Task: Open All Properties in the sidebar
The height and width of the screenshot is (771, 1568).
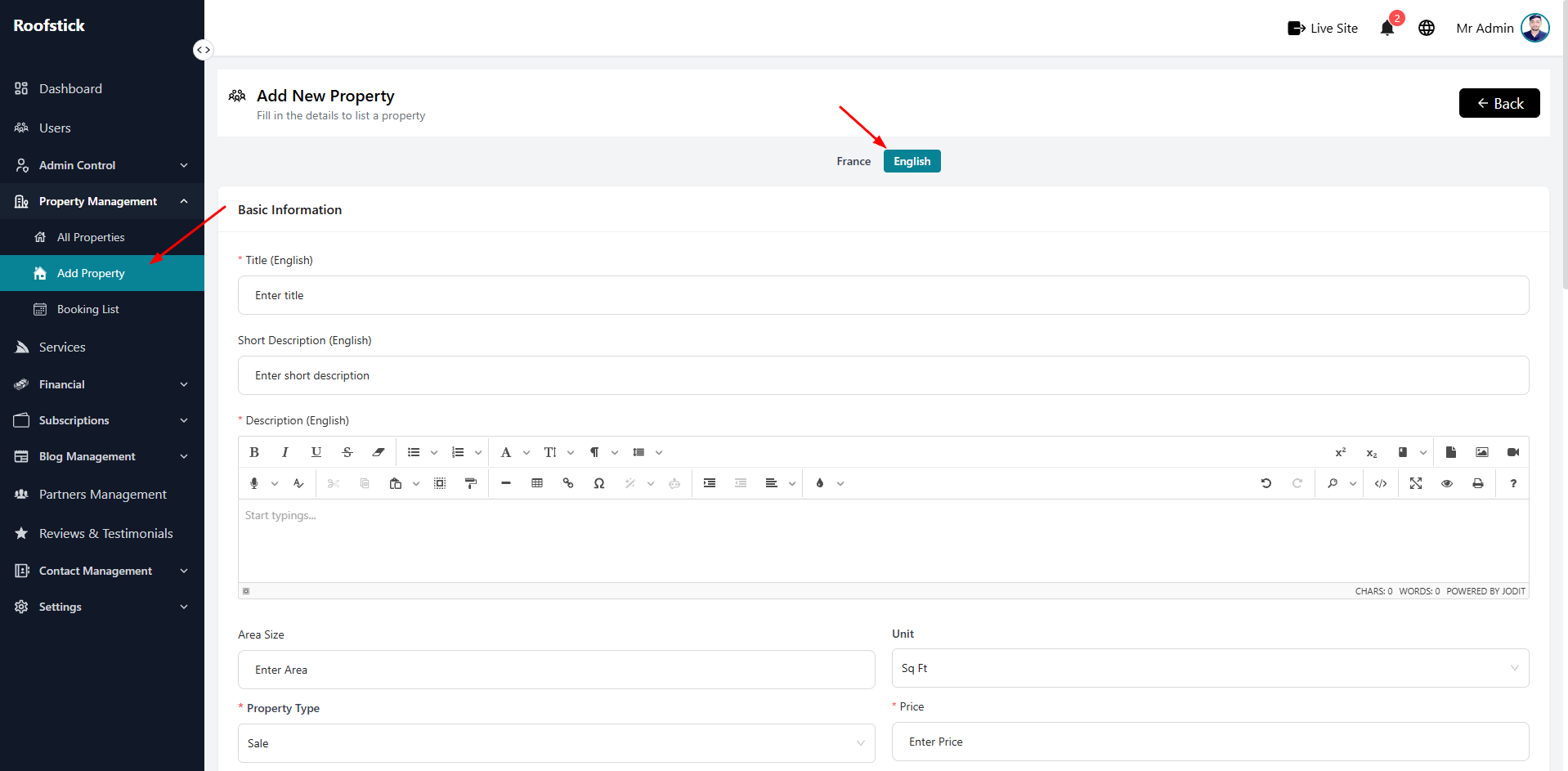Action: pos(102,237)
